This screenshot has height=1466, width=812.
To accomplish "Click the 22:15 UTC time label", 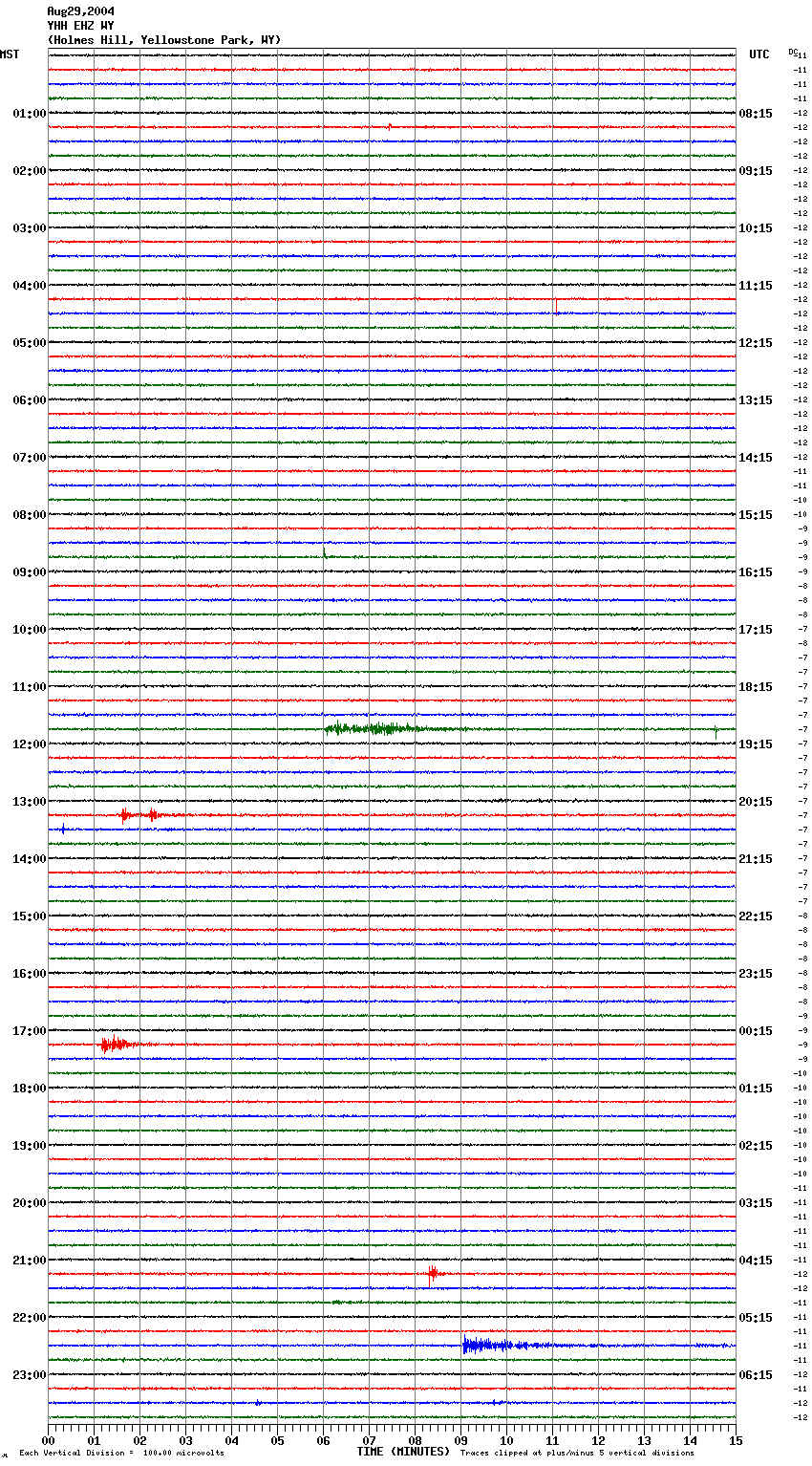I will click(x=756, y=916).
